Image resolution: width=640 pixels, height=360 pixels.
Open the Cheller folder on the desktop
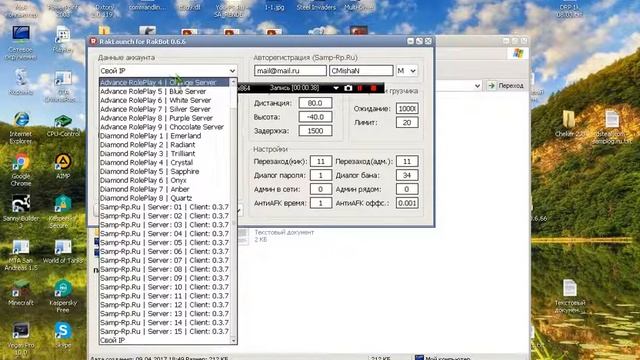pos(569,124)
